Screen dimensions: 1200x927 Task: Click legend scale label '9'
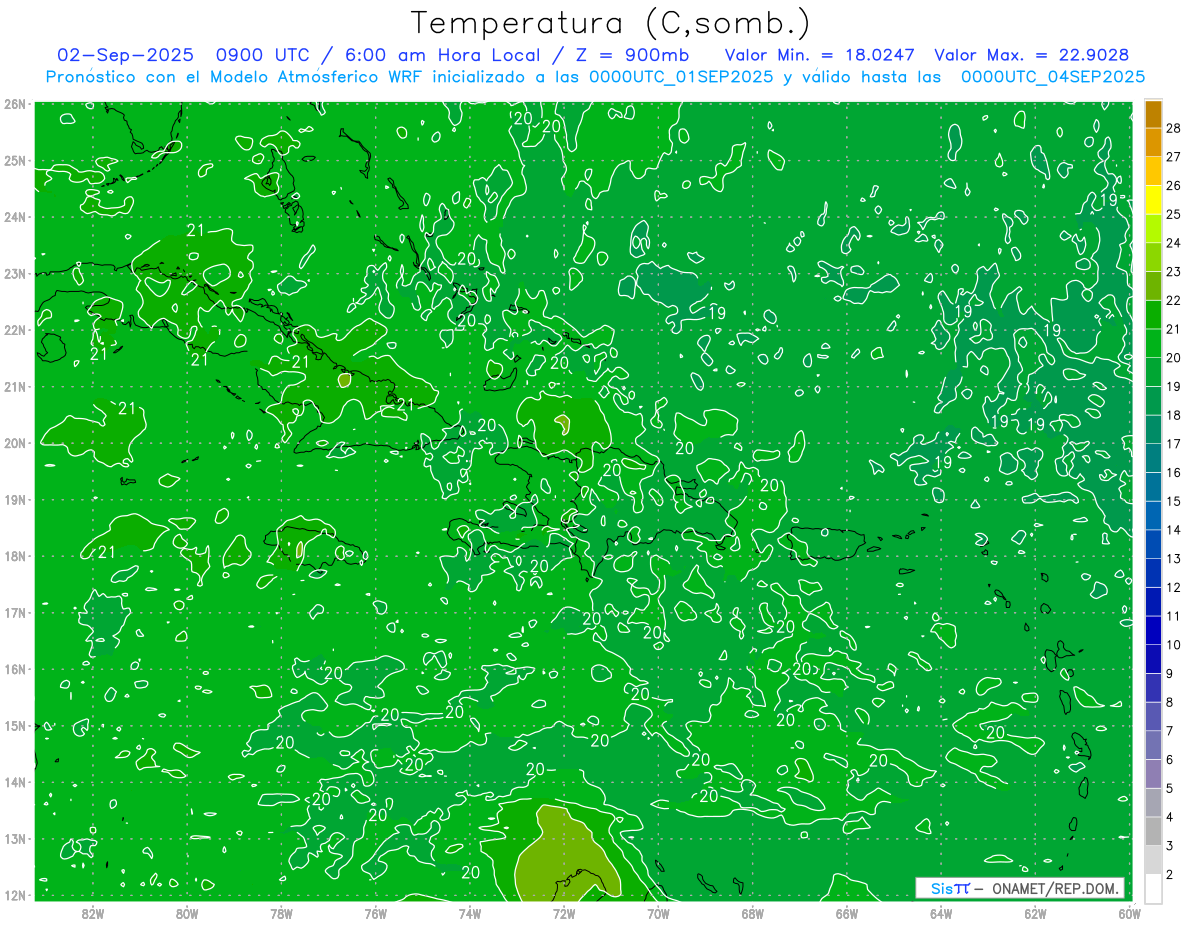pos(1170,673)
